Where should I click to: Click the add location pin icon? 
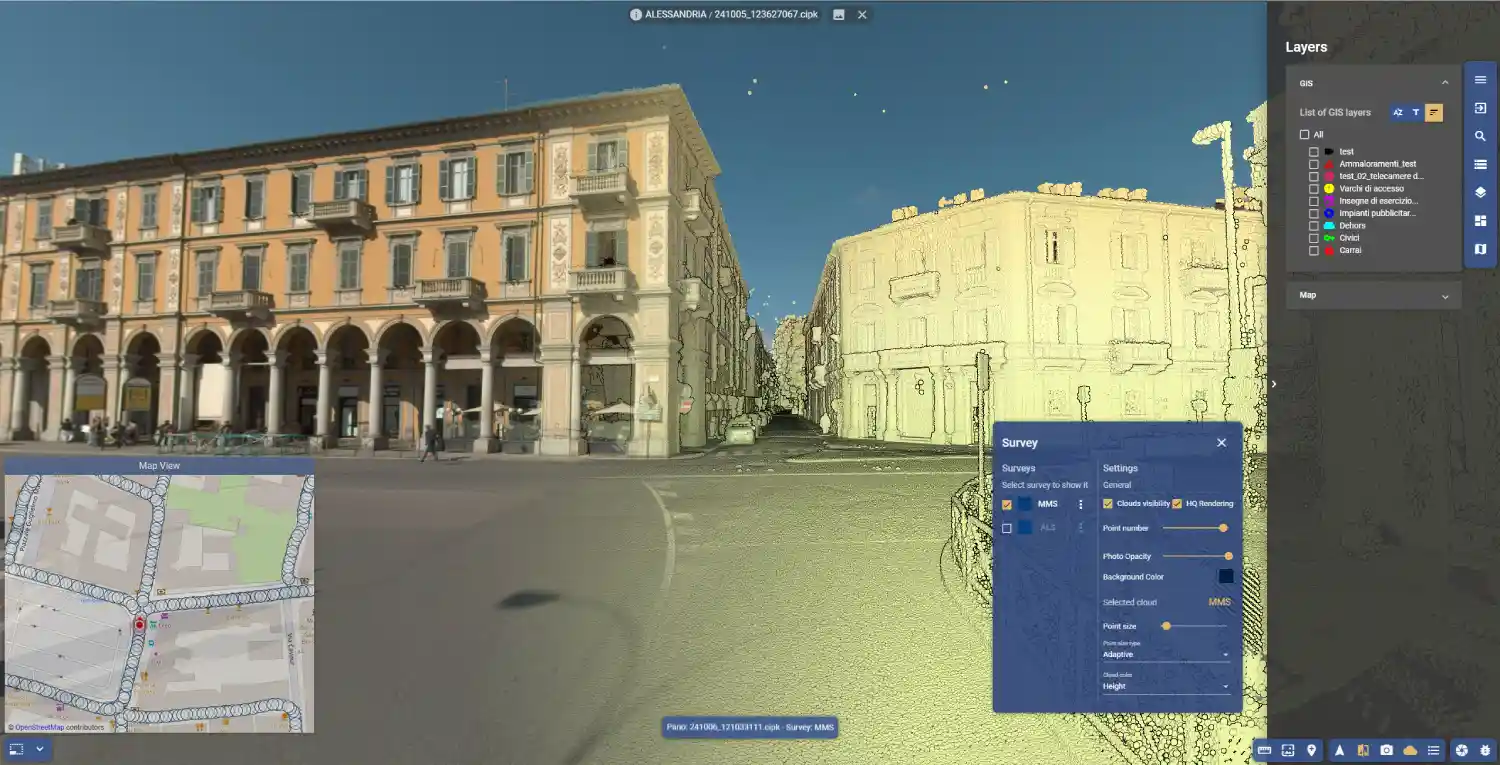point(1312,750)
